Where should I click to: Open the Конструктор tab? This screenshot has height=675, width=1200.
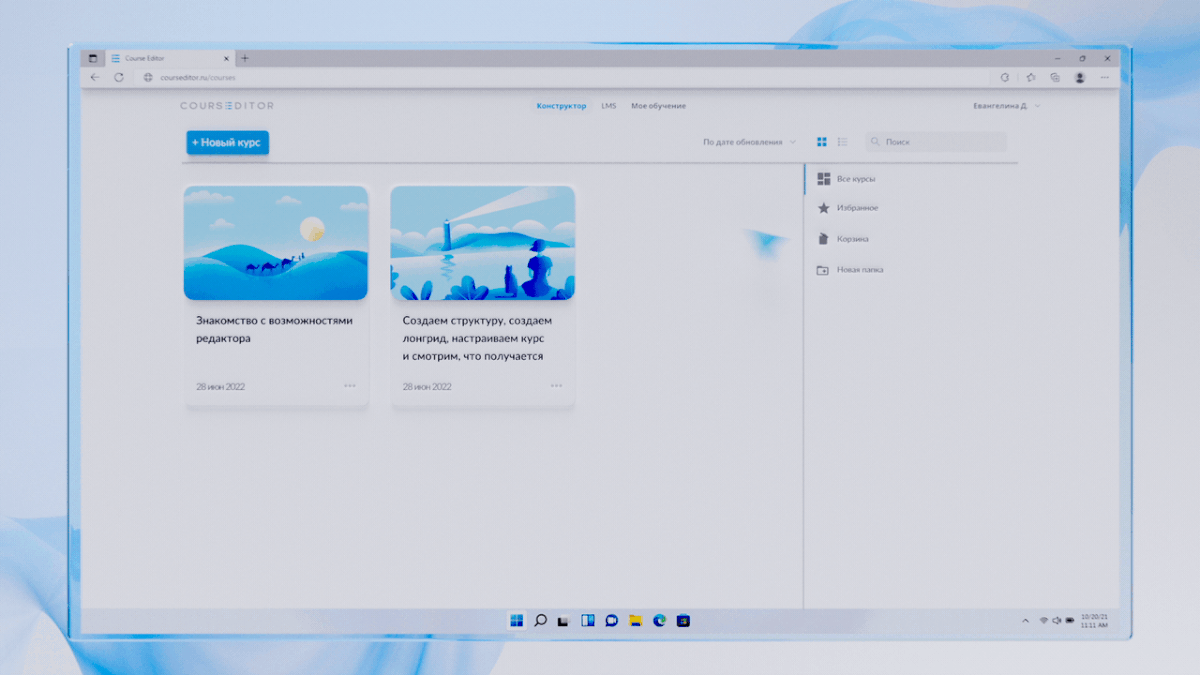pos(561,106)
